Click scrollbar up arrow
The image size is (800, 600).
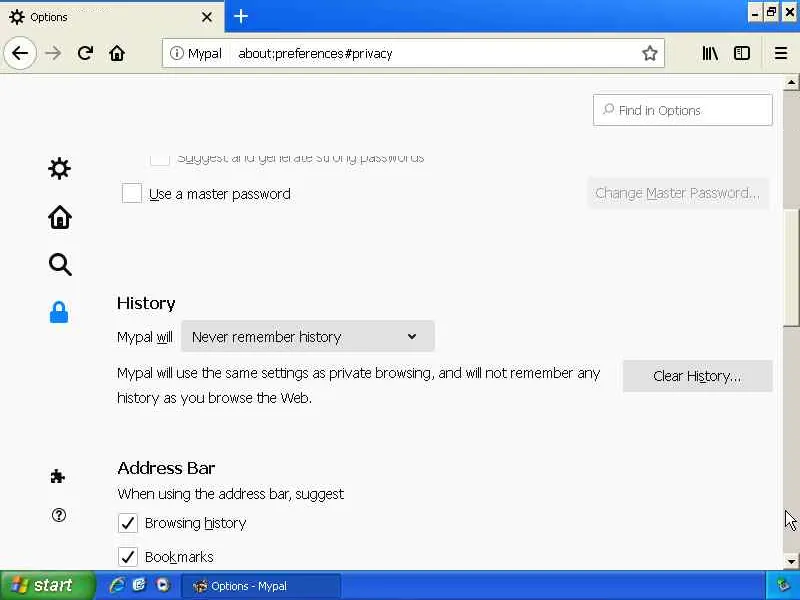tap(791, 82)
